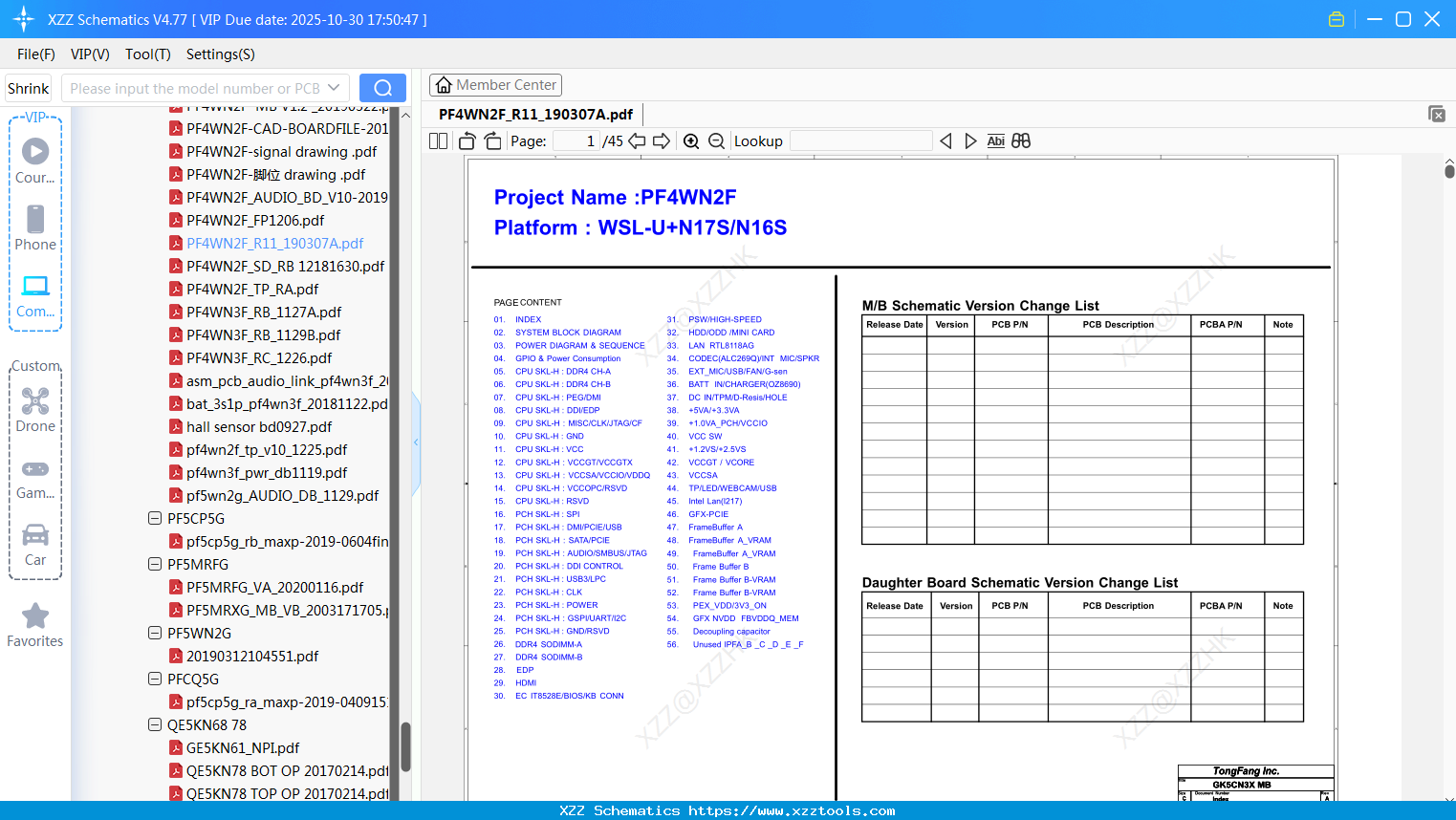The height and width of the screenshot is (820, 1456).
Task: Rotate the page clockwise
Action: [493, 141]
